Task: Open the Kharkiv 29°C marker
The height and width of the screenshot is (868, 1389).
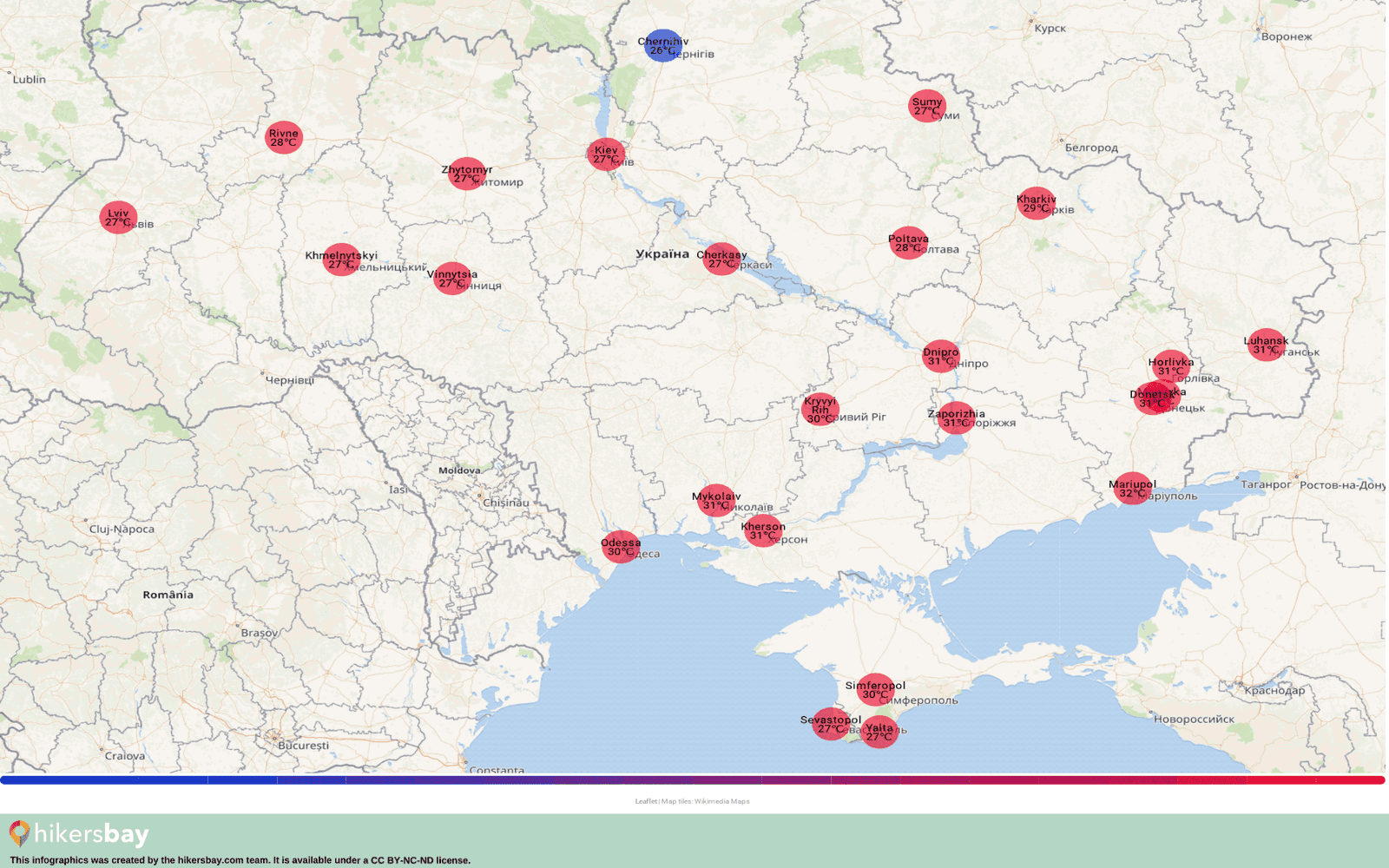Action: (x=1036, y=203)
